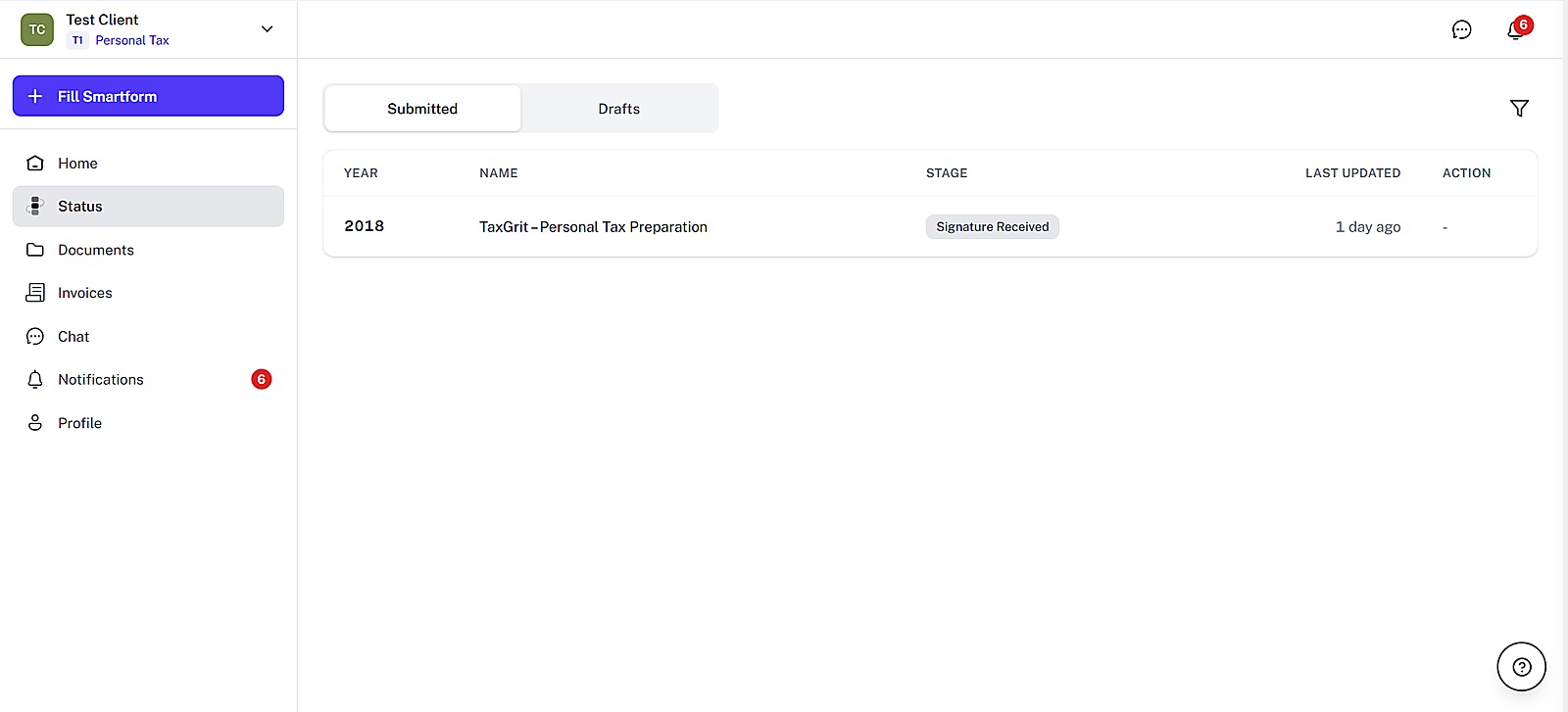This screenshot has height=712, width=1568.
Task: Click the Documents folder icon in sidebar
Action: click(35, 250)
